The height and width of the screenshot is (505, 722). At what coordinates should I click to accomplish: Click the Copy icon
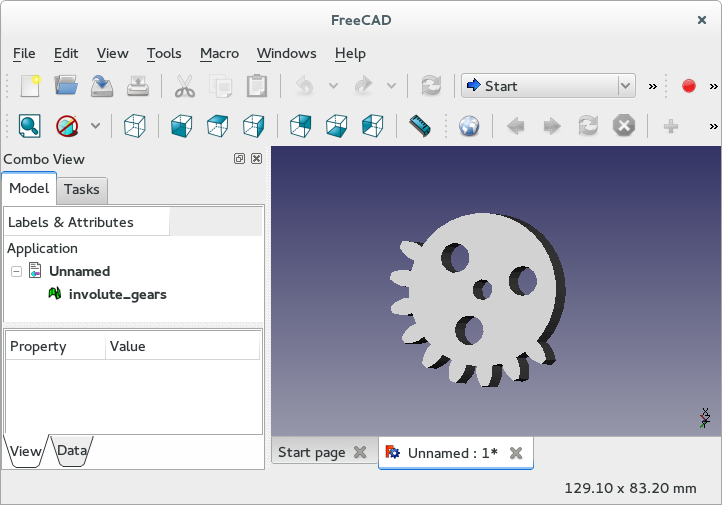click(221, 86)
